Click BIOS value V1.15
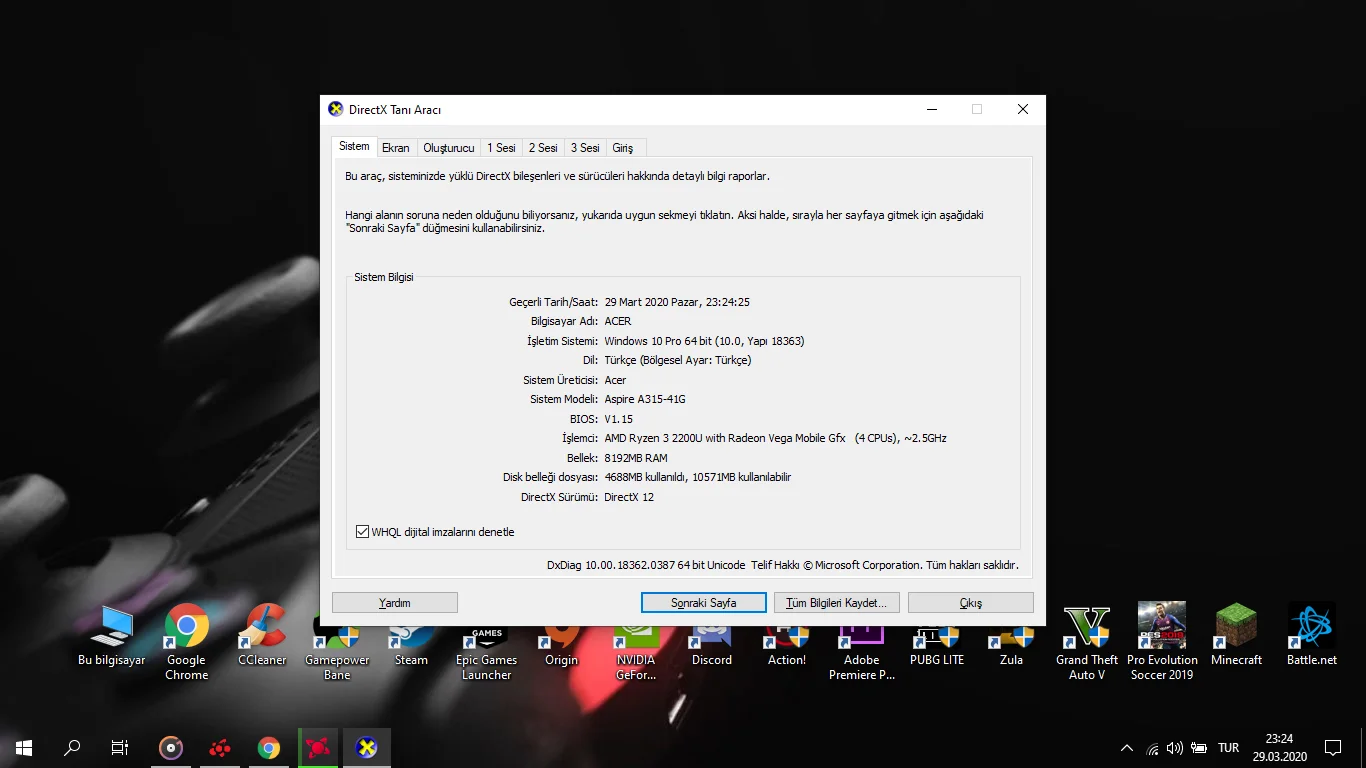The height and width of the screenshot is (768, 1366). 619,419
